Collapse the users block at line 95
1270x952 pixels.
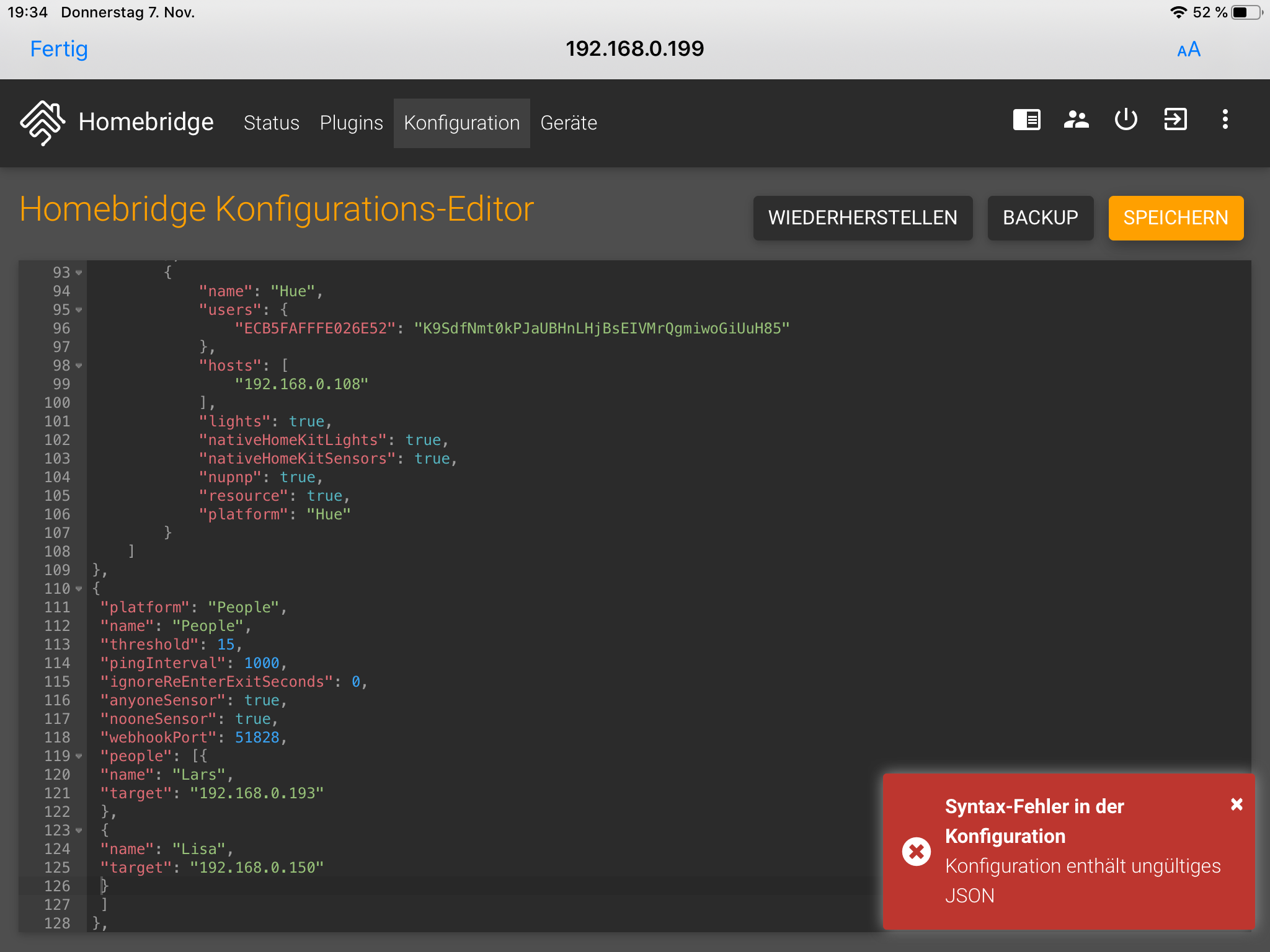79,310
